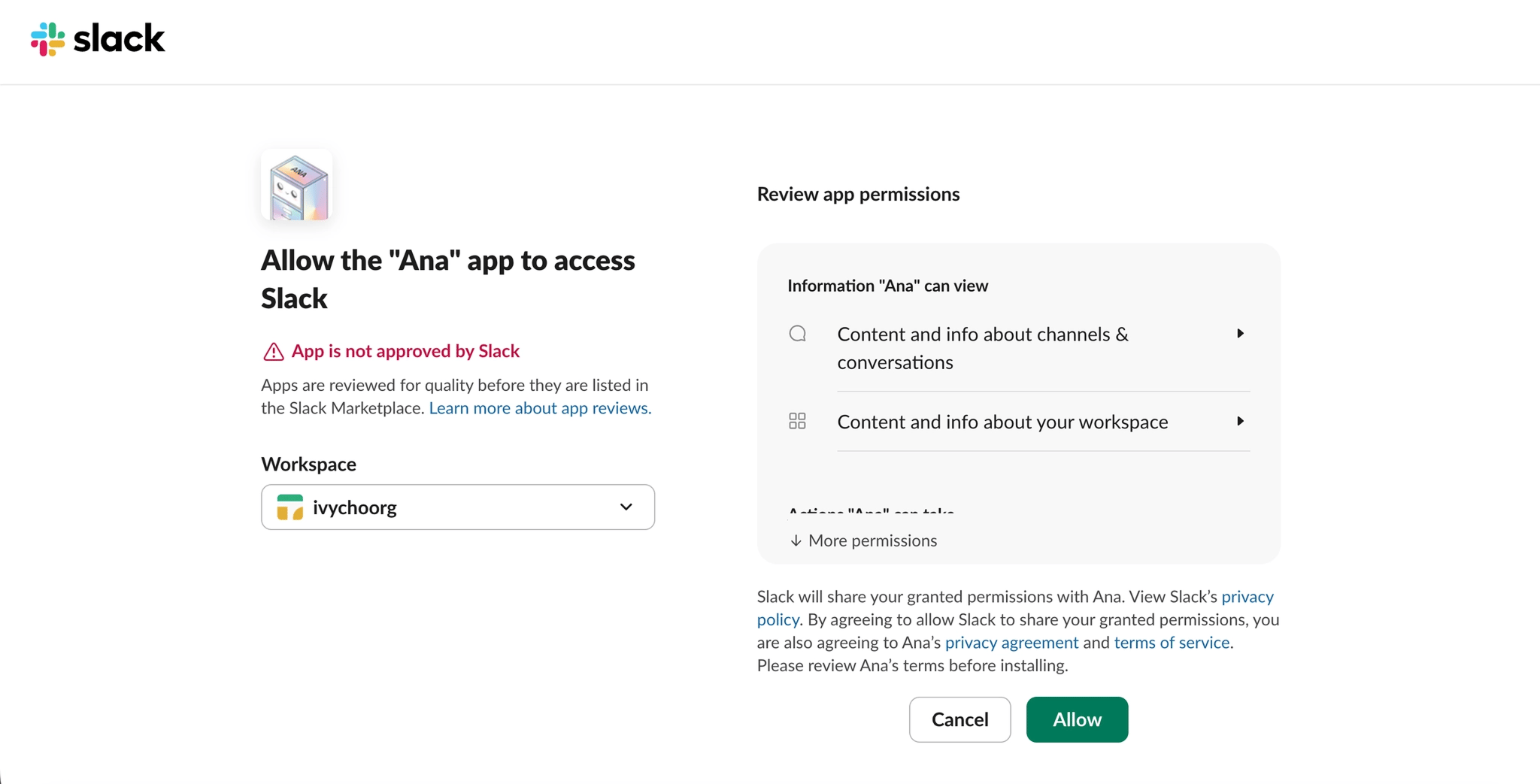Image resolution: width=1540 pixels, height=784 pixels.
Task: Click the arrow beside your workspace permission
Action: tap(1240, 421)
